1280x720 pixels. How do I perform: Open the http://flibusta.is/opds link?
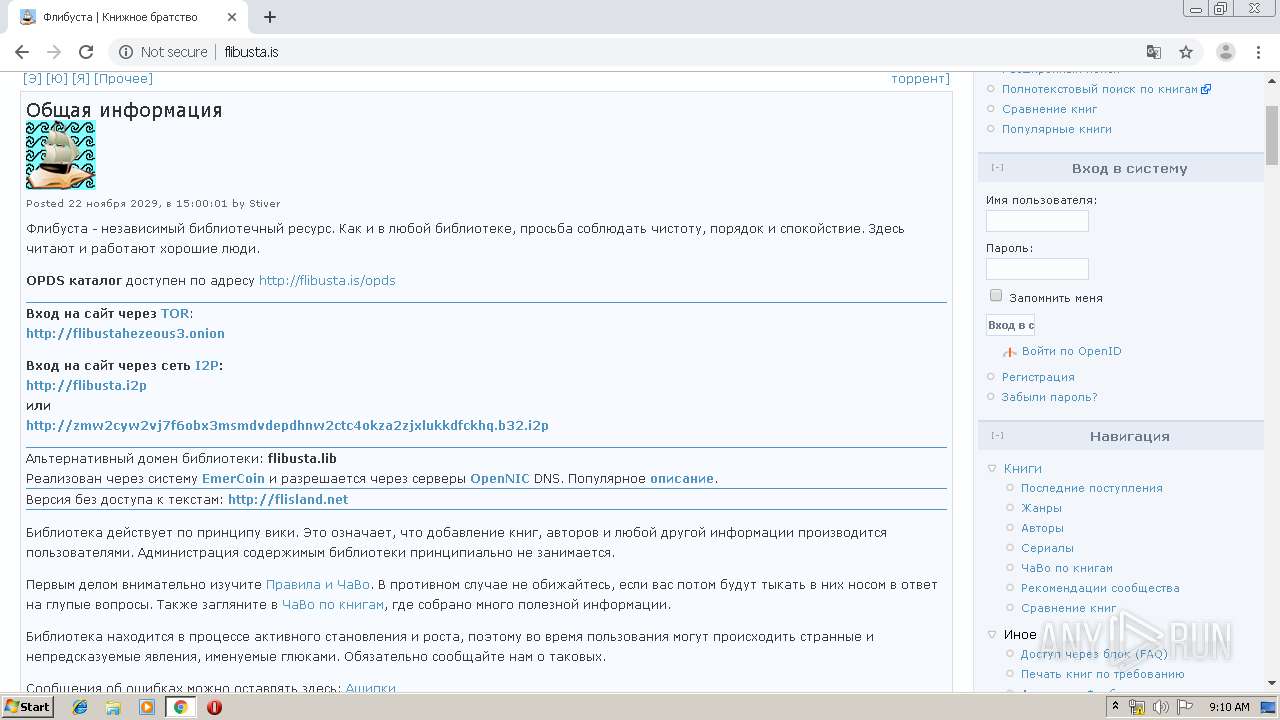pos(327,280)
